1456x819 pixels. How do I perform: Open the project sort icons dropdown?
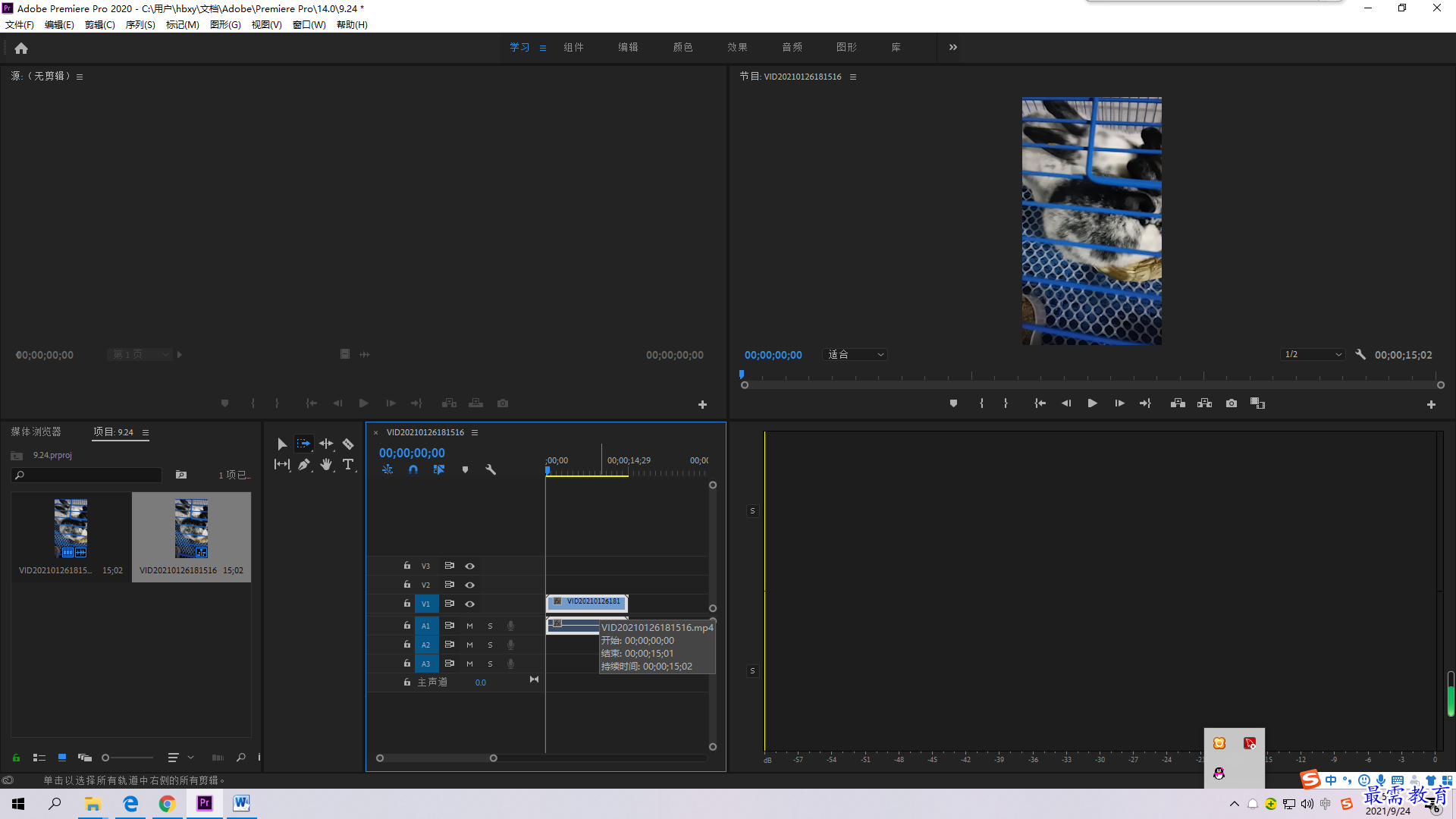180,757
